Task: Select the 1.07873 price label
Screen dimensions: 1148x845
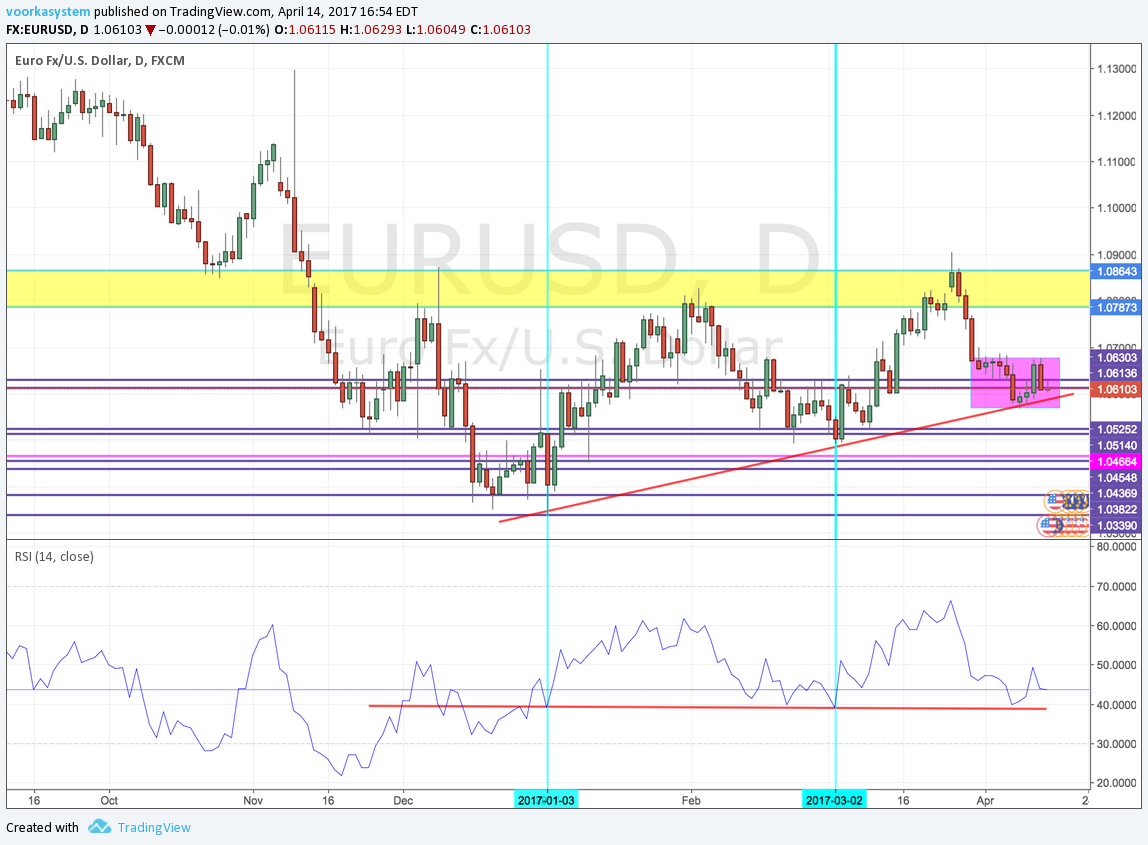Action: click(x=1116, y=308)
